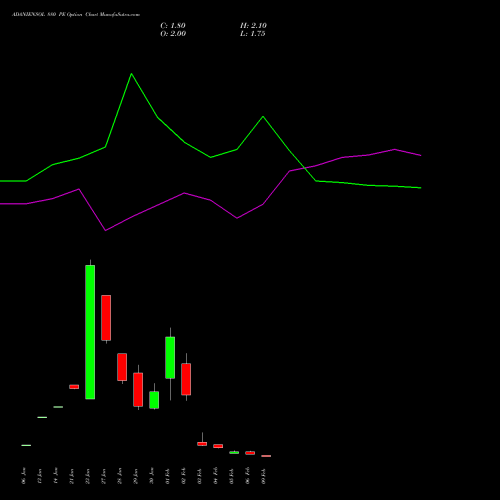Click the '04 Feb' date axis label
500x500 pixels.
[x=216, y=476]
